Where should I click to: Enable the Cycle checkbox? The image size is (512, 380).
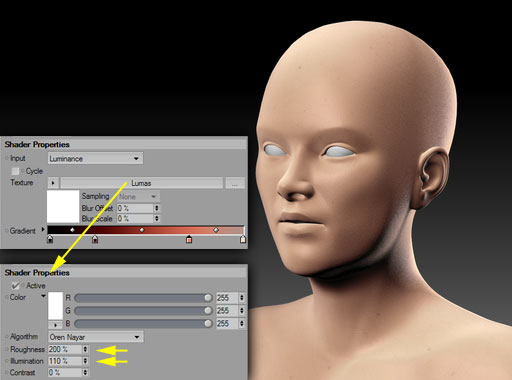tap(15, 171)
